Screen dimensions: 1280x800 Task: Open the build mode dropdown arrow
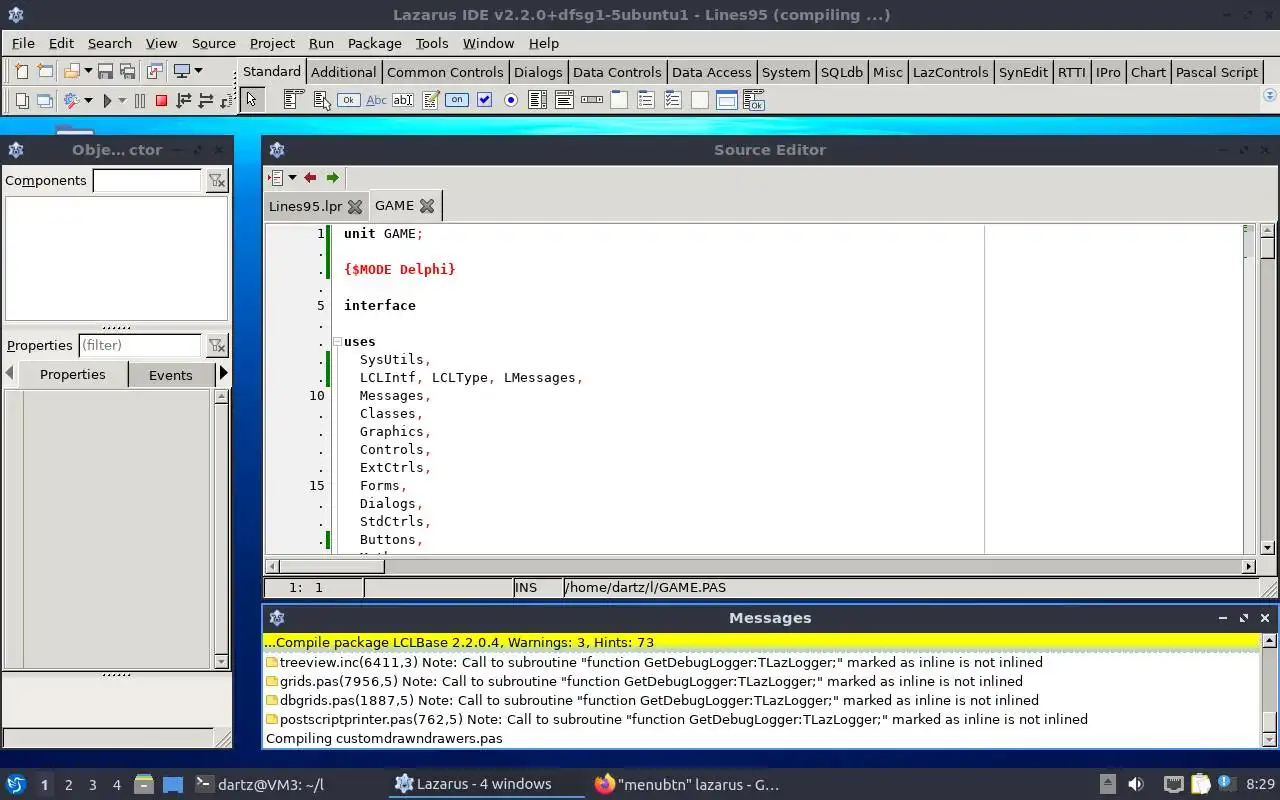[x=88, y=100]
